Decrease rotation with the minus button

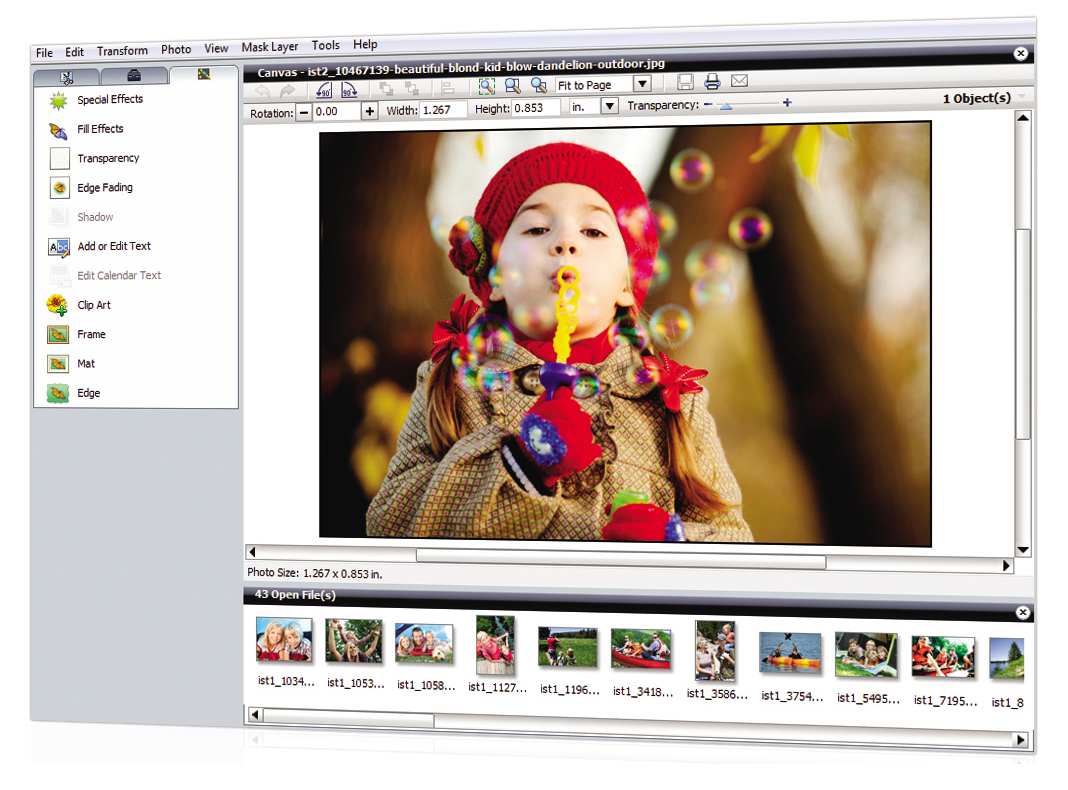click(x=303, y=113)
